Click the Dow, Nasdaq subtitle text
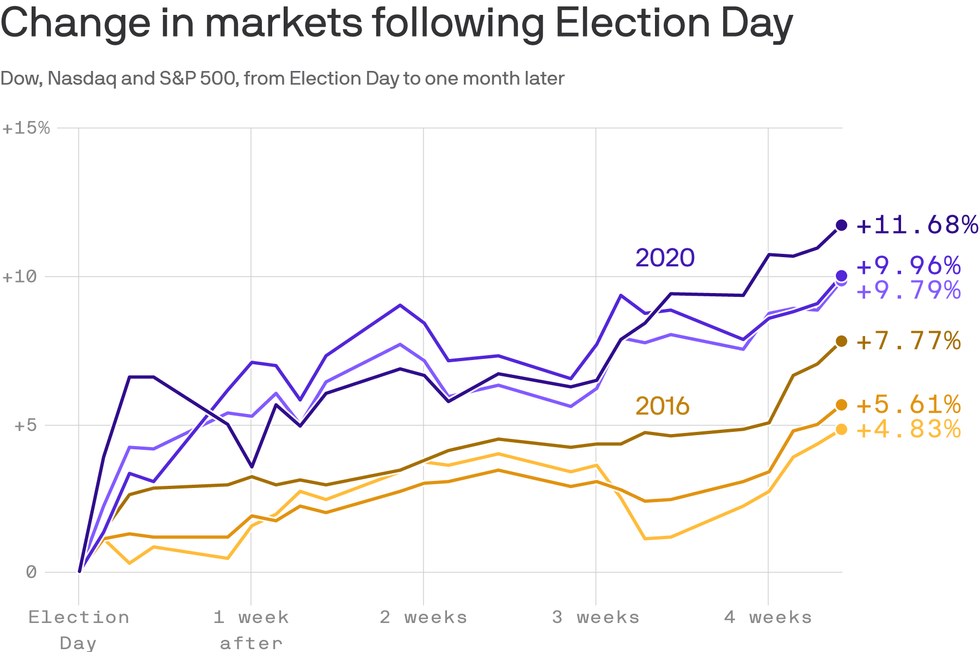 [282, 79]
